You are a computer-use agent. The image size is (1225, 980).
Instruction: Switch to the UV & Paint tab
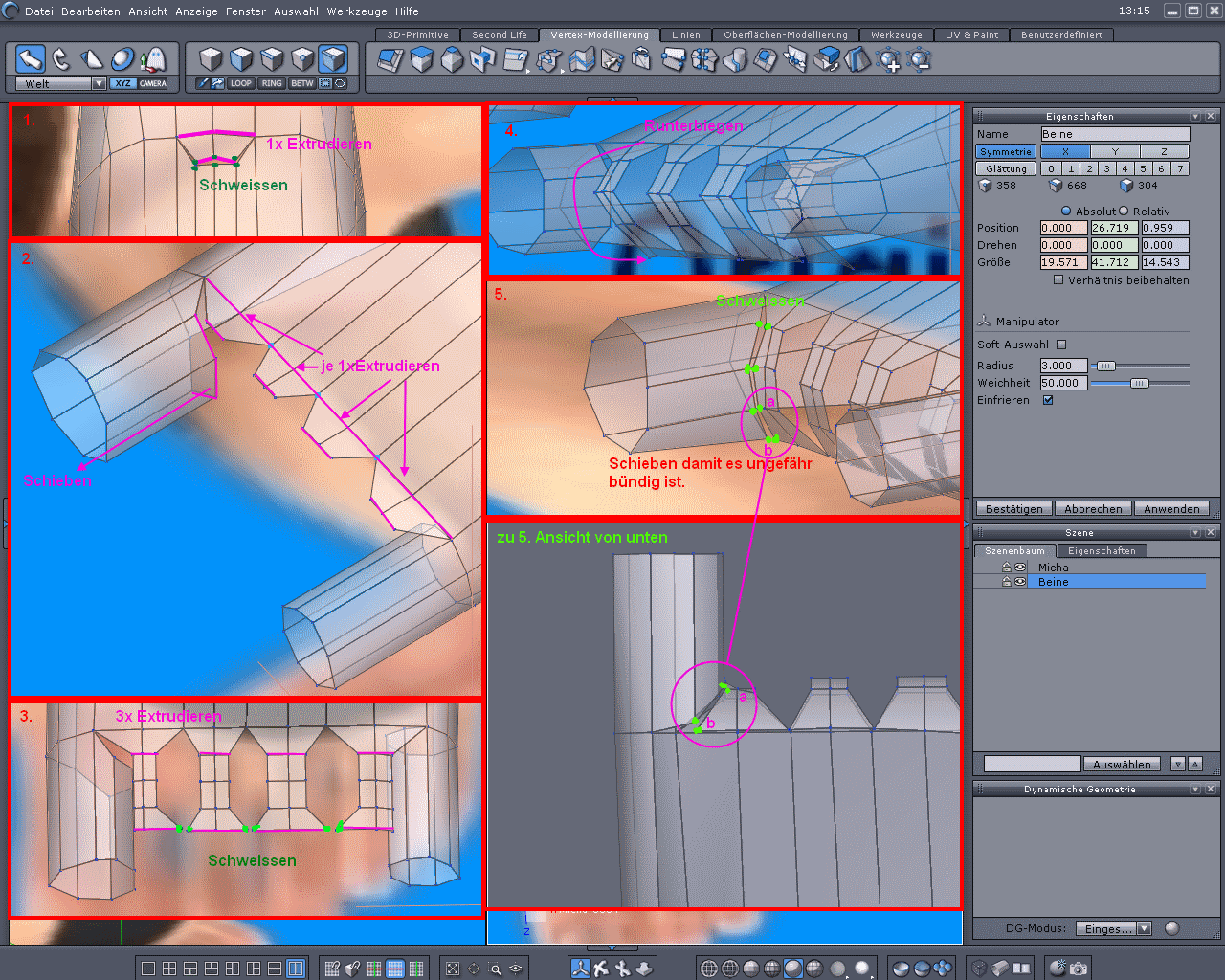point(972,35)
